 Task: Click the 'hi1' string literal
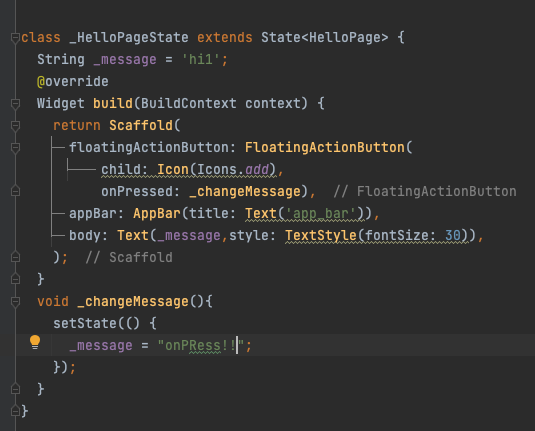(x=201, y=60)
